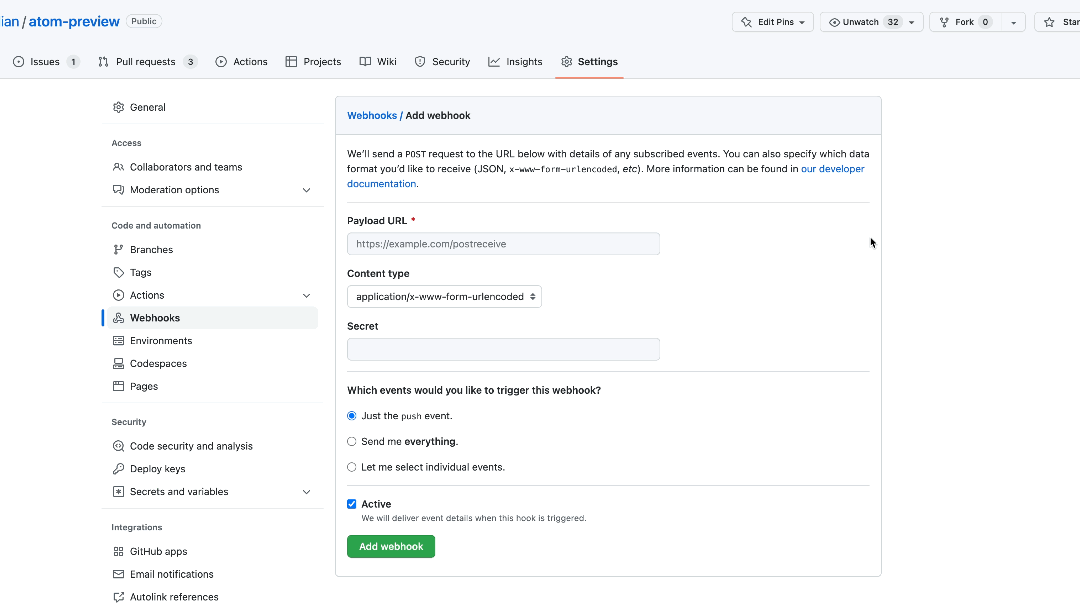Open the Fork options dropdown arrow

coord(1013,22)
